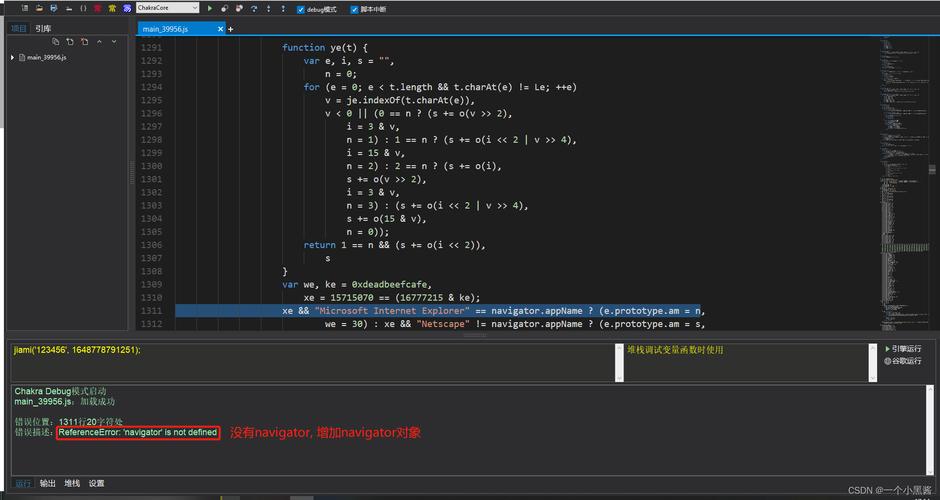Click the debug icon left of step-over arrow
The image size is (940, 500).
click(x=239, y=8)
